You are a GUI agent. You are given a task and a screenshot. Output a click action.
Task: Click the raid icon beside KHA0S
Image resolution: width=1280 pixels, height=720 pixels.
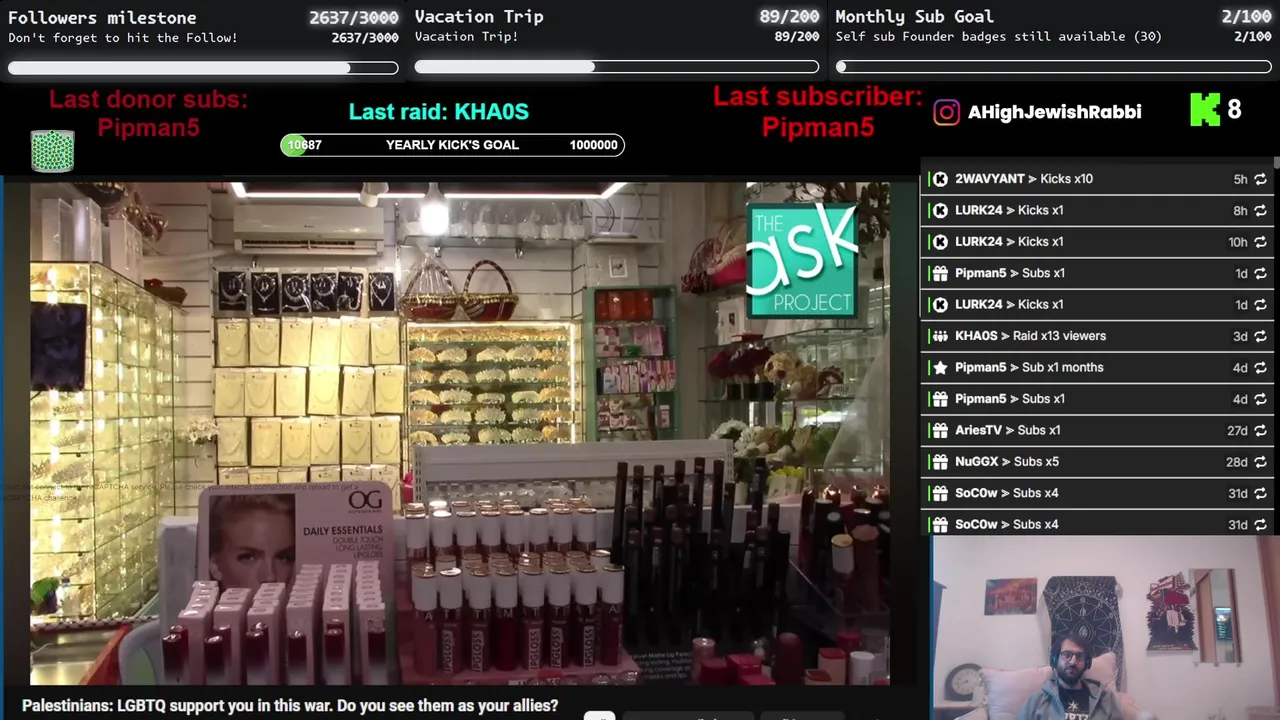coord(940,336)
